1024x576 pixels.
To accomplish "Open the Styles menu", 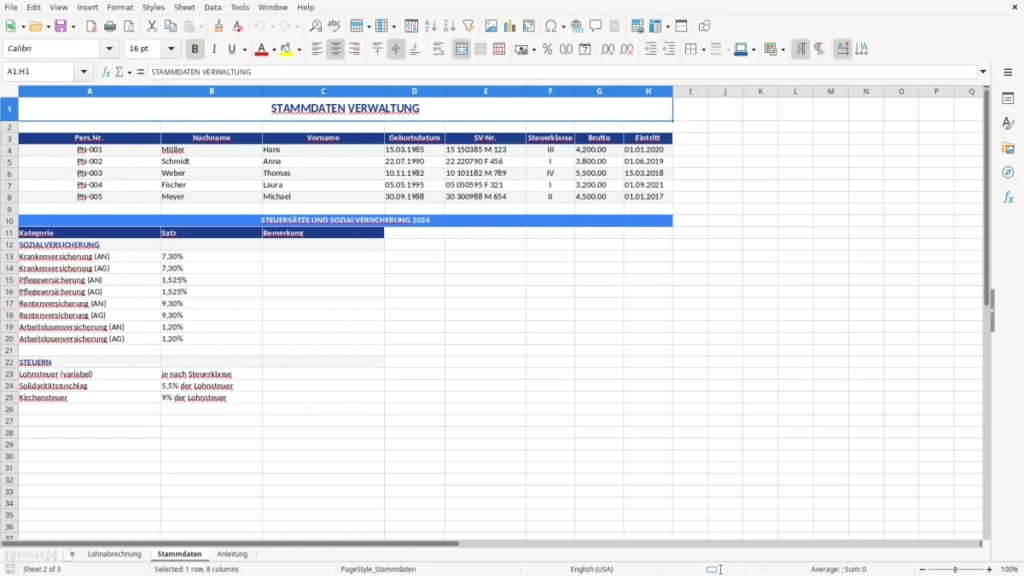I will pyautogui.click(x=153, y=7).
